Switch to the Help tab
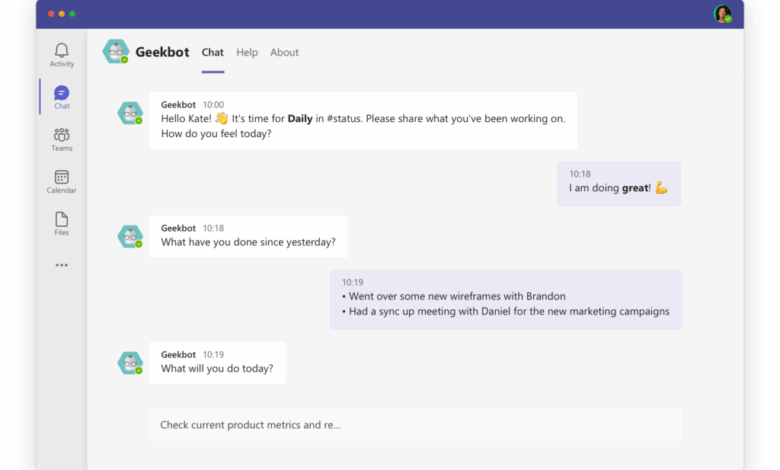780x470 pixels. (x=247, y=52)
